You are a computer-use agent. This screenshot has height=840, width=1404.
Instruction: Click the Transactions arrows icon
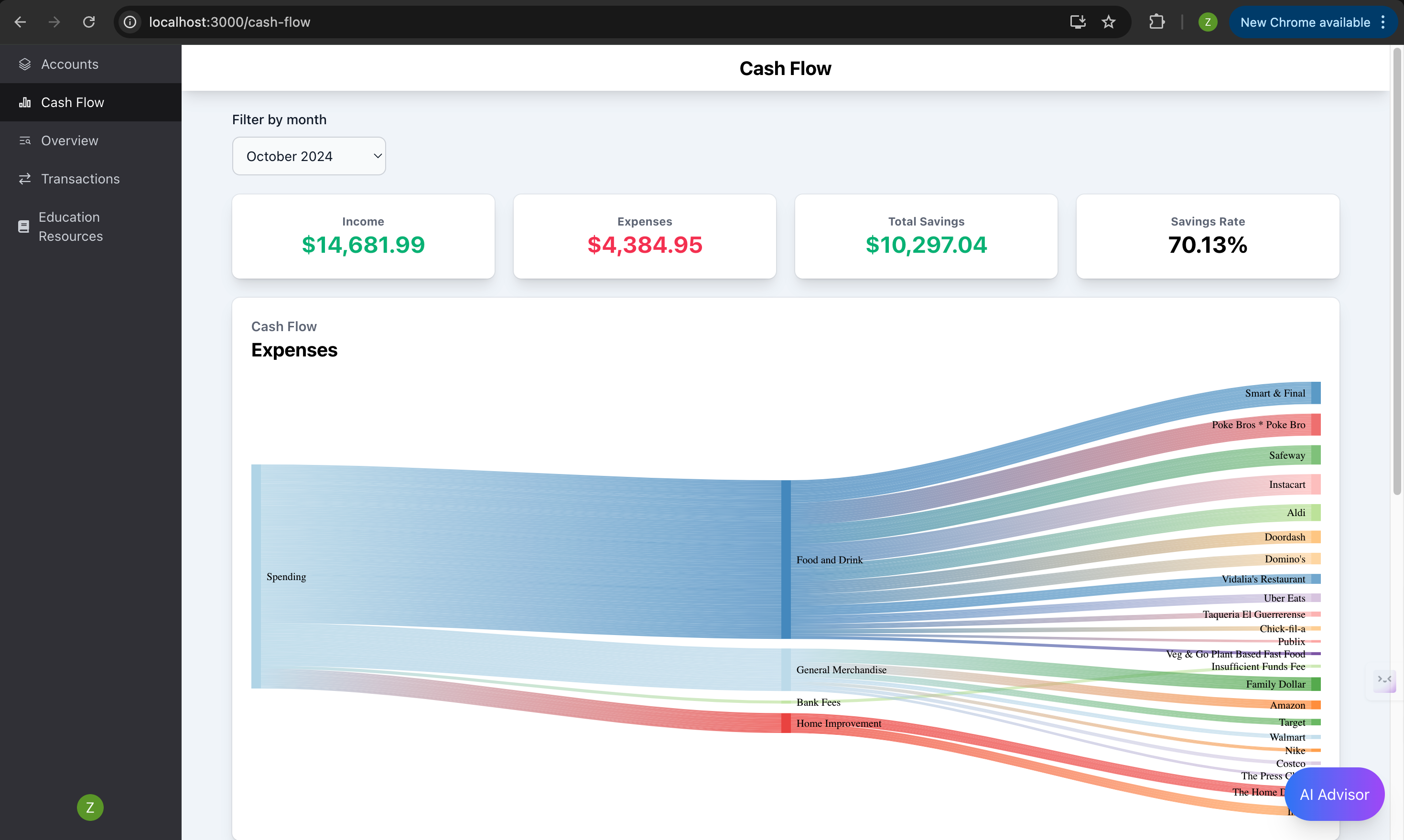click(x=24, y=179)
